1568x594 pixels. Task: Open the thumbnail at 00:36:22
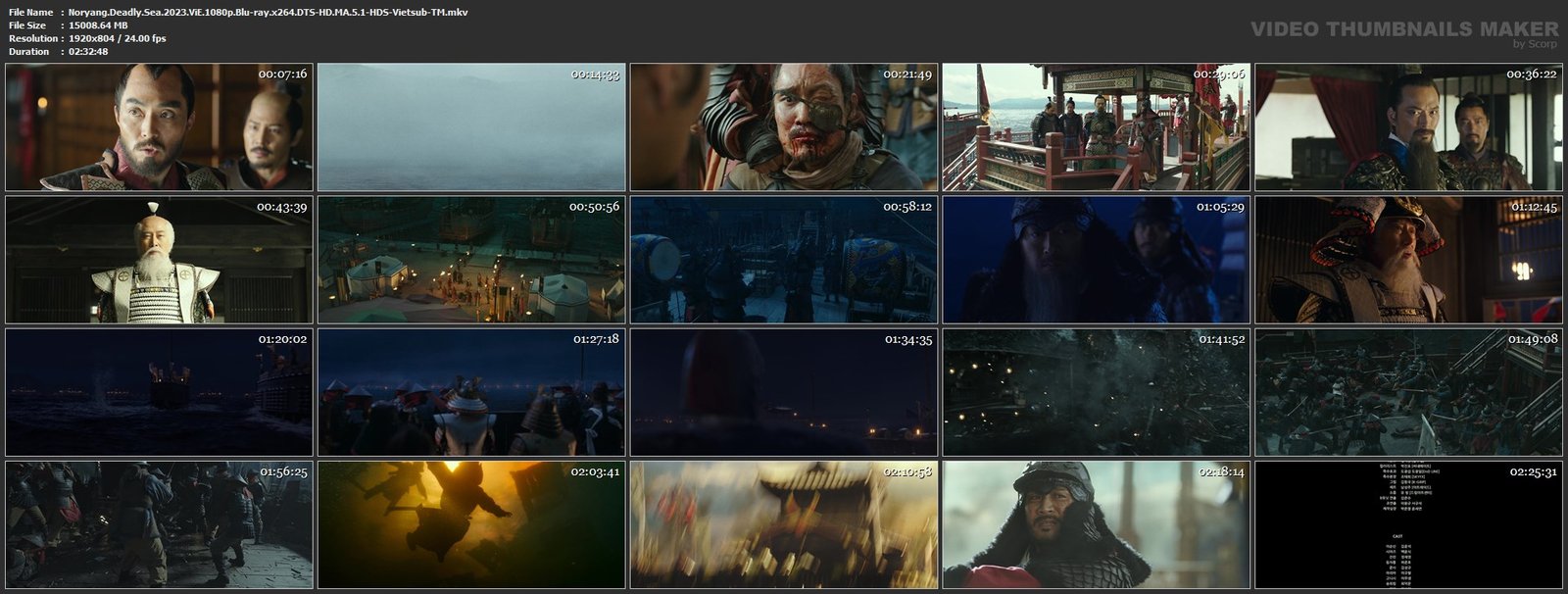[1409, 127]
